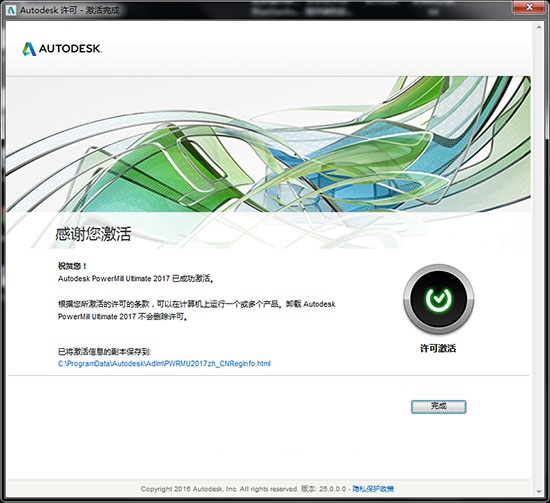Viewport: 550px width, 503px height.
Task: Click the vertical scrollbar track
Action: tap(539, 260)
